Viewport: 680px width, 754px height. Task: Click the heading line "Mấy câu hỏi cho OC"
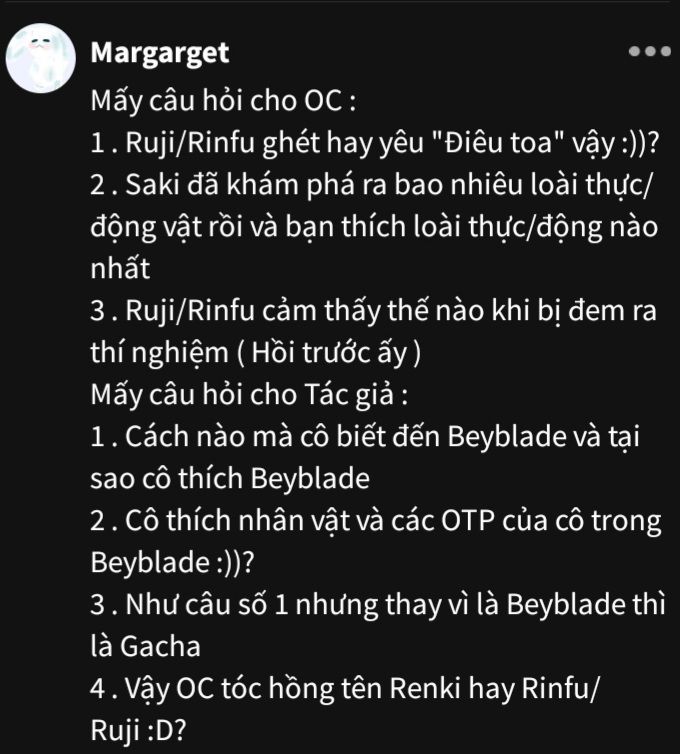point(223,101)
